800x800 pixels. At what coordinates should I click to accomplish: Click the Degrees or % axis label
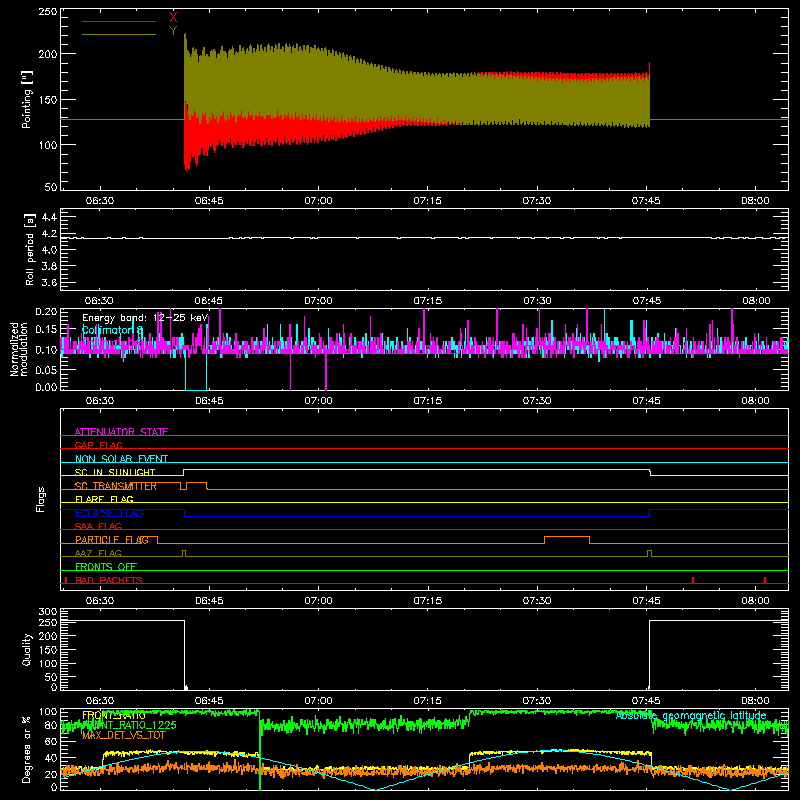(x=27, y=749)
